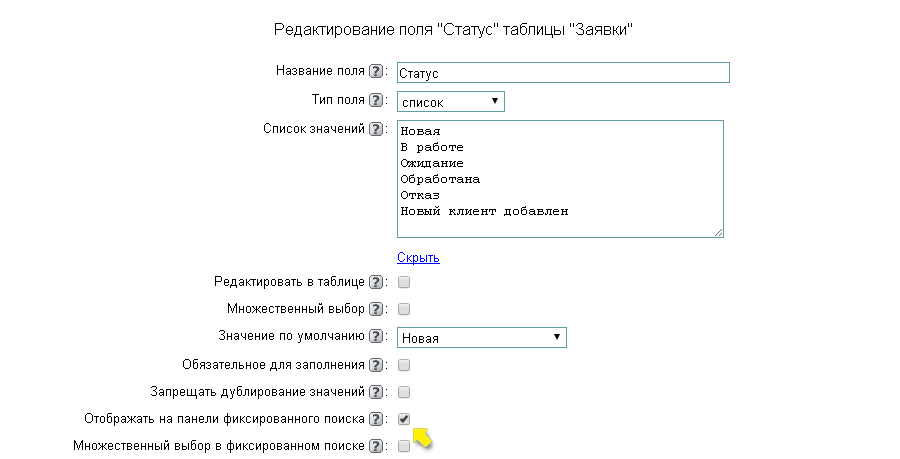Image resolution: width=900 pixels, height=459 pixels.
Task: Click inside the "Список значений" textarea
Action: [560, 180]
